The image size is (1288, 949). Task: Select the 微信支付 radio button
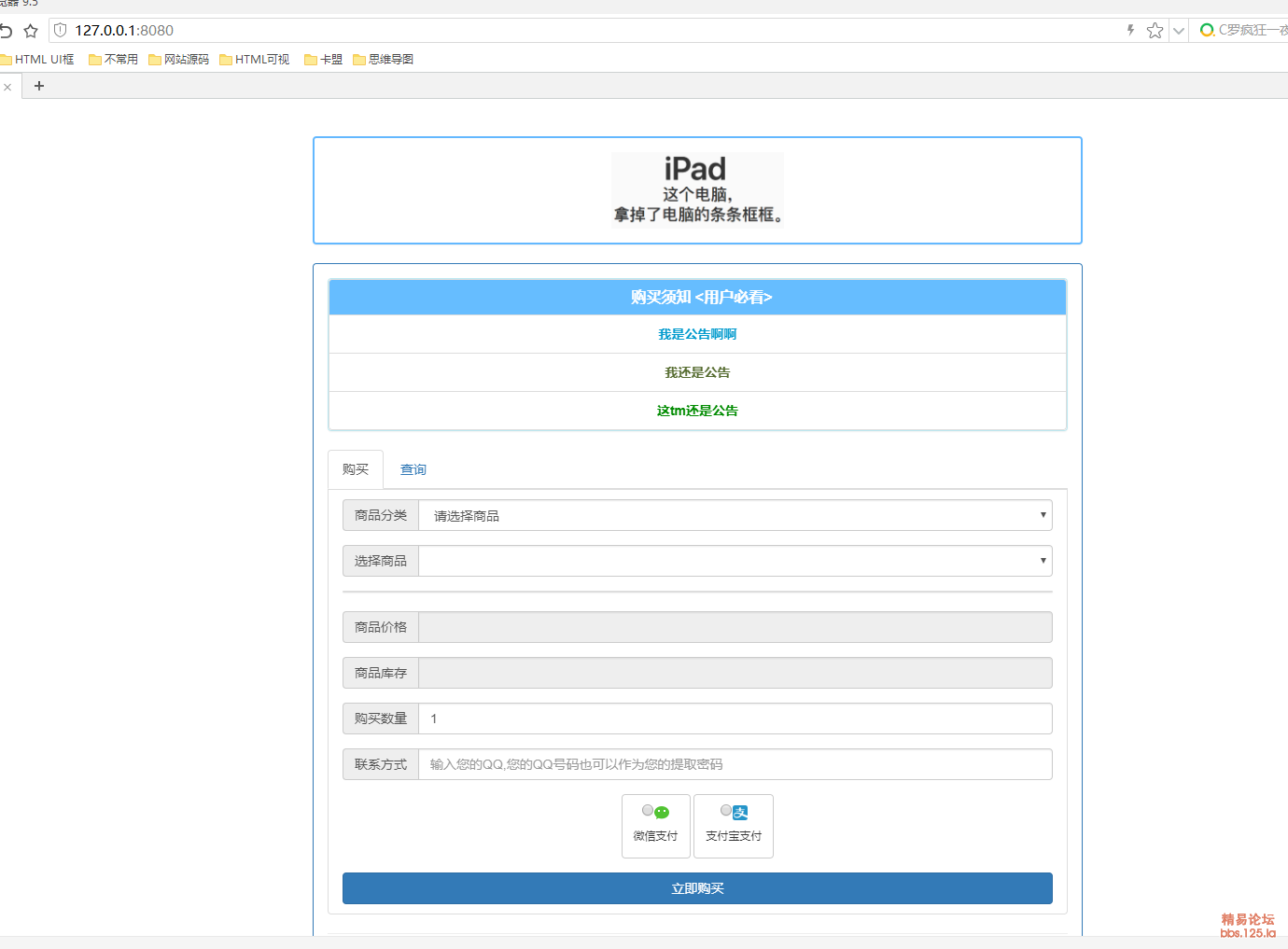[648, 810]
